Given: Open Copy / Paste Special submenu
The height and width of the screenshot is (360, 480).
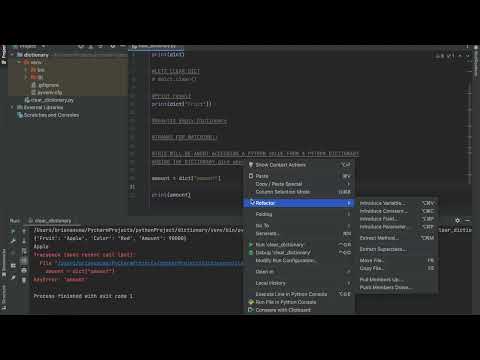Looking at the screenshot, I should 299,184.
